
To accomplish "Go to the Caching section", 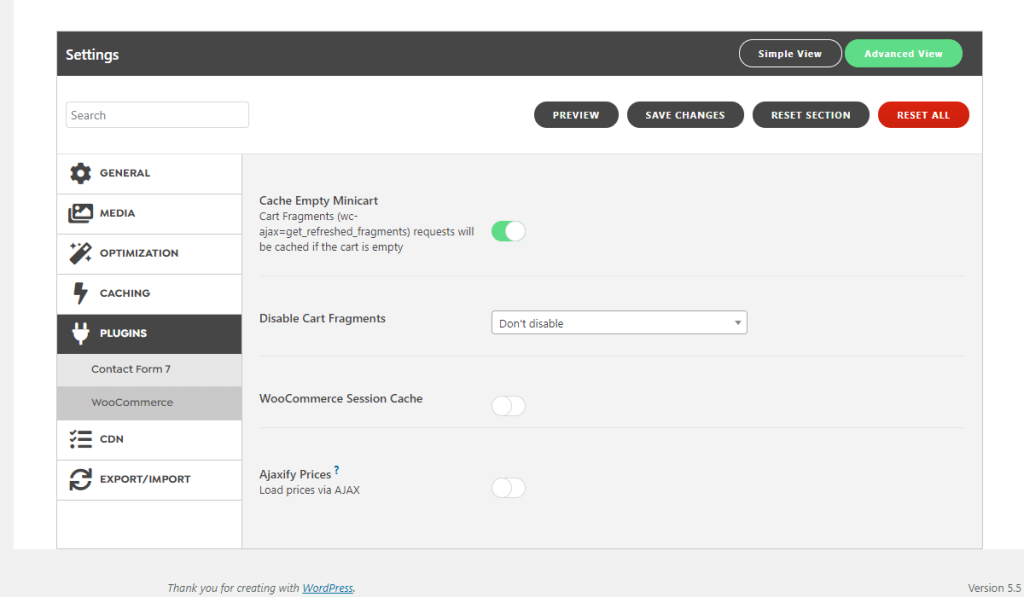I will [x=149, y=293].
